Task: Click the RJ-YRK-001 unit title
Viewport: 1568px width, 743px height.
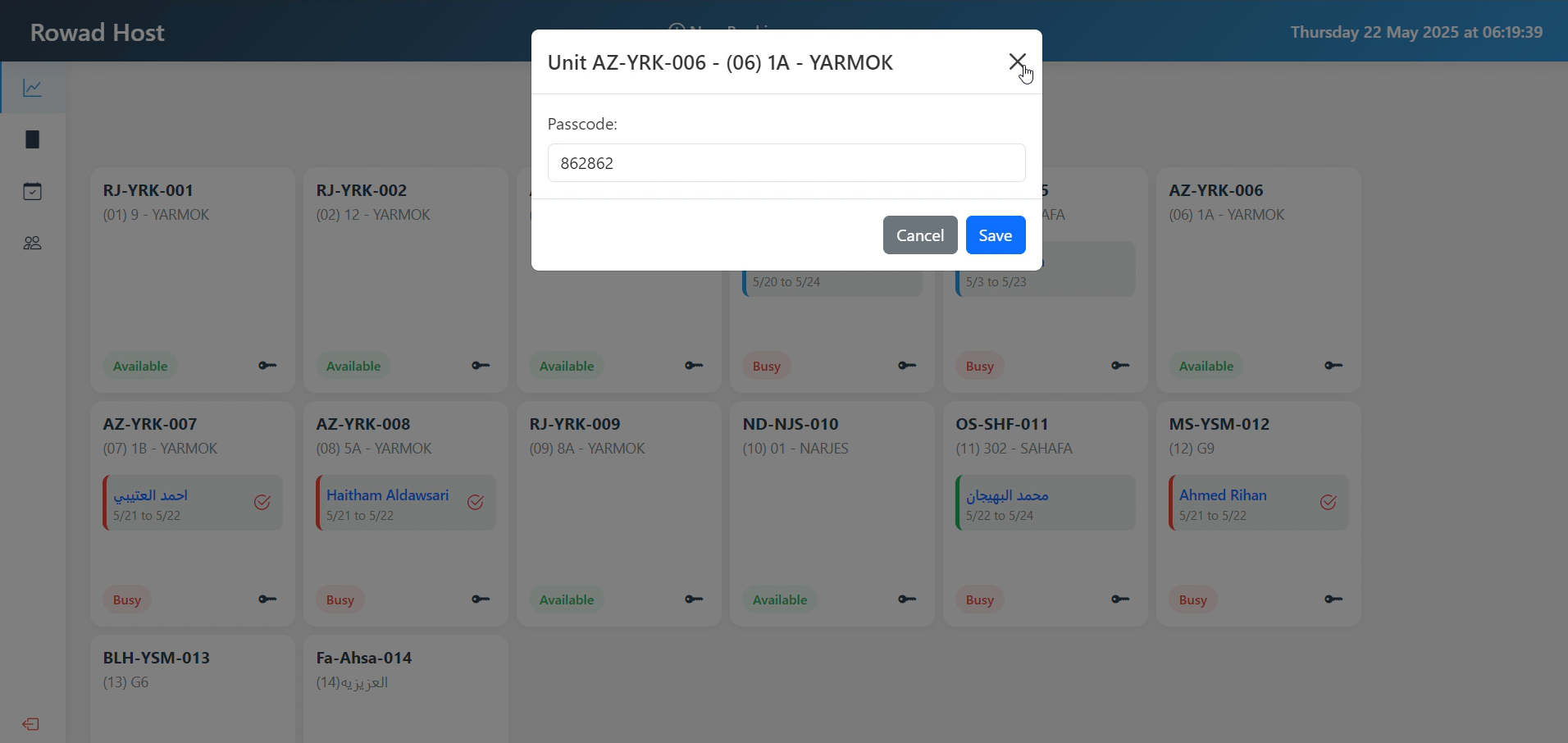Action: pos(148,190)
